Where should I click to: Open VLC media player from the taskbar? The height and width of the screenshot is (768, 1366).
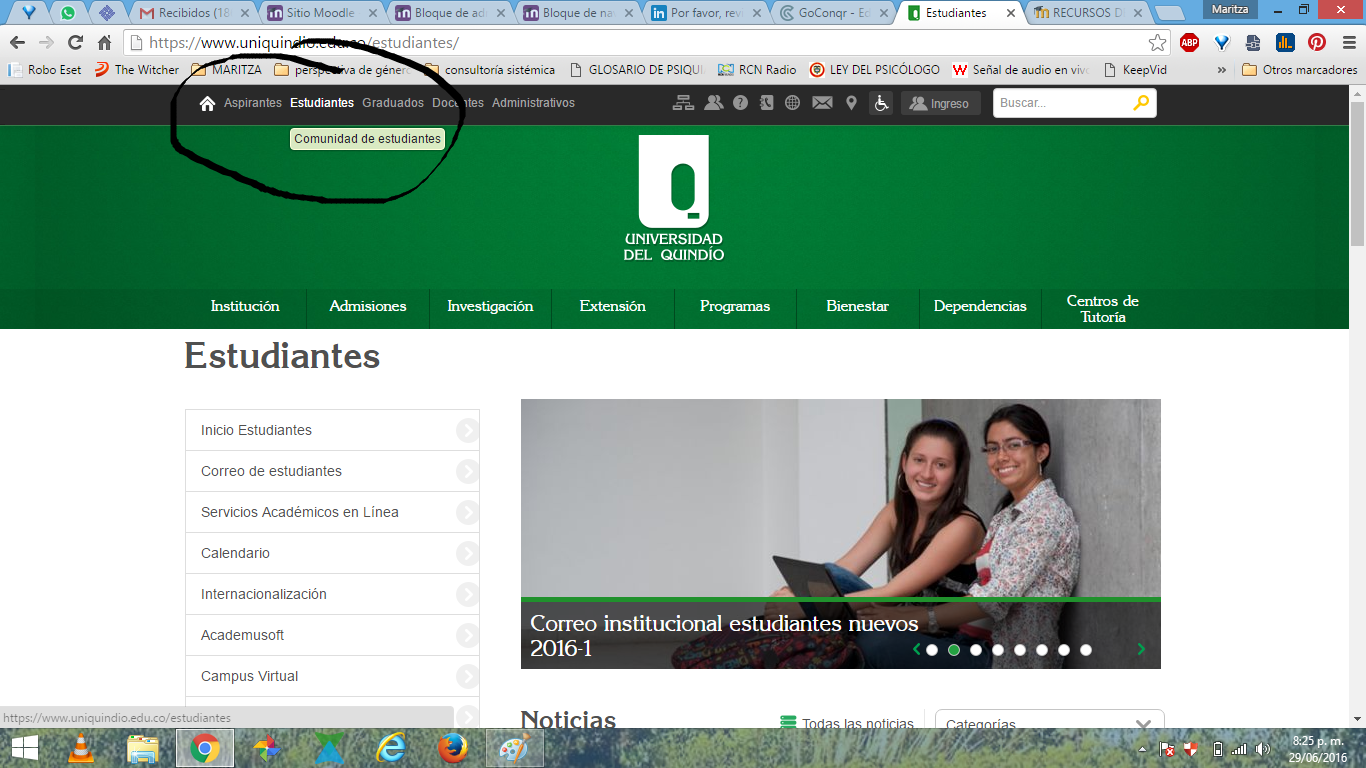pyautogui.click(x=80, y=748)
